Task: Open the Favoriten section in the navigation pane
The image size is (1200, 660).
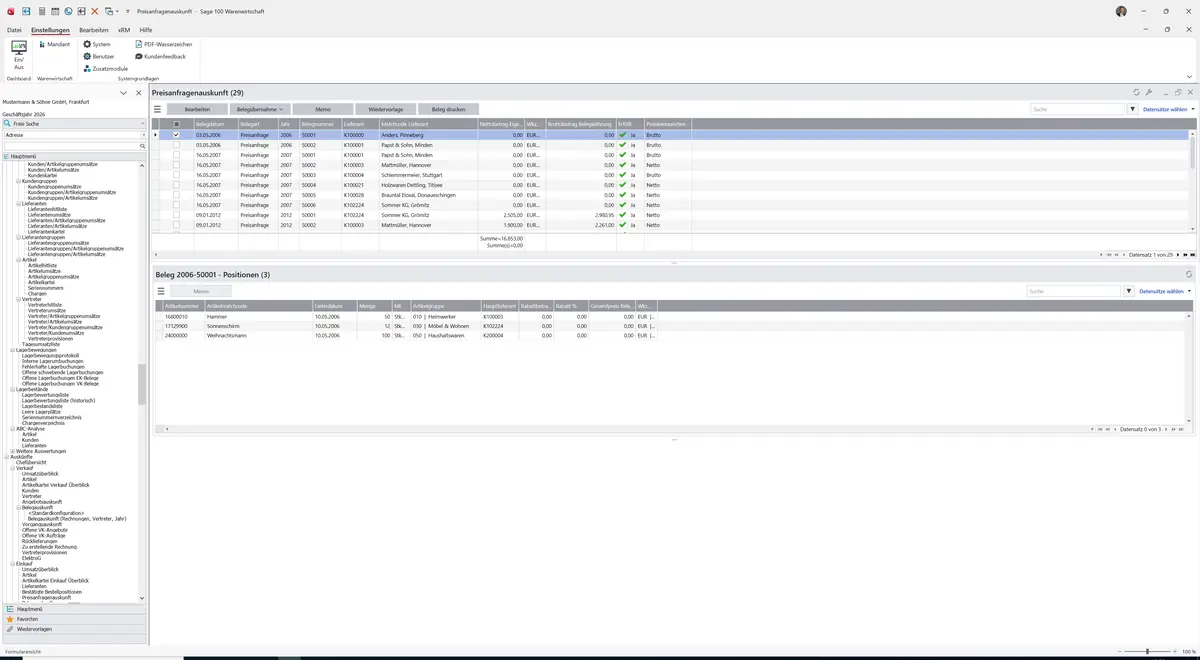Action: pyautogui.click(x=75, y=619)
